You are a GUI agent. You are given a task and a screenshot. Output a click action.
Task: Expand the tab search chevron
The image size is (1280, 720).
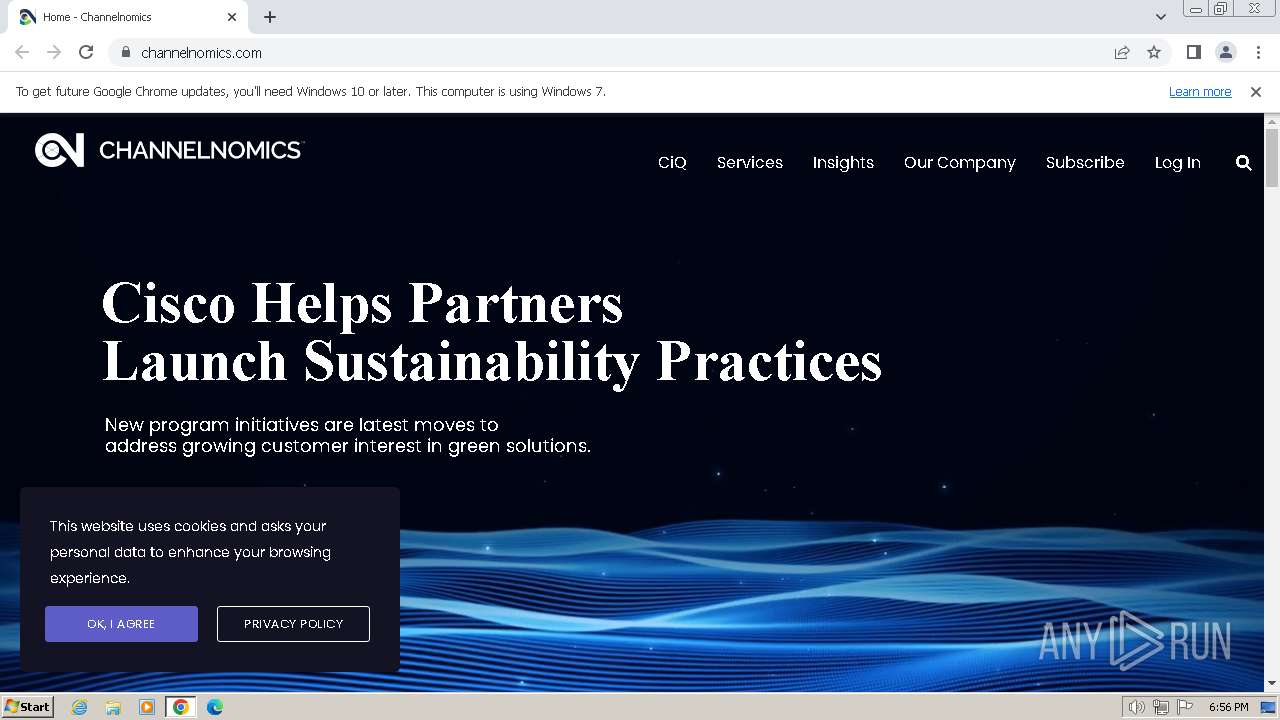click(1160, 17)
